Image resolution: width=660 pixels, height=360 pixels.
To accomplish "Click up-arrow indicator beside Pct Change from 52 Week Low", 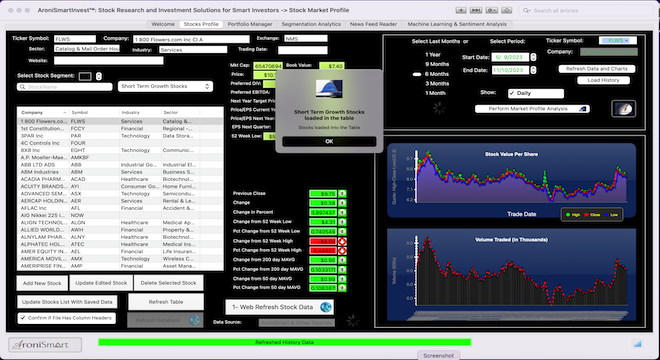I will click(342, 232).
